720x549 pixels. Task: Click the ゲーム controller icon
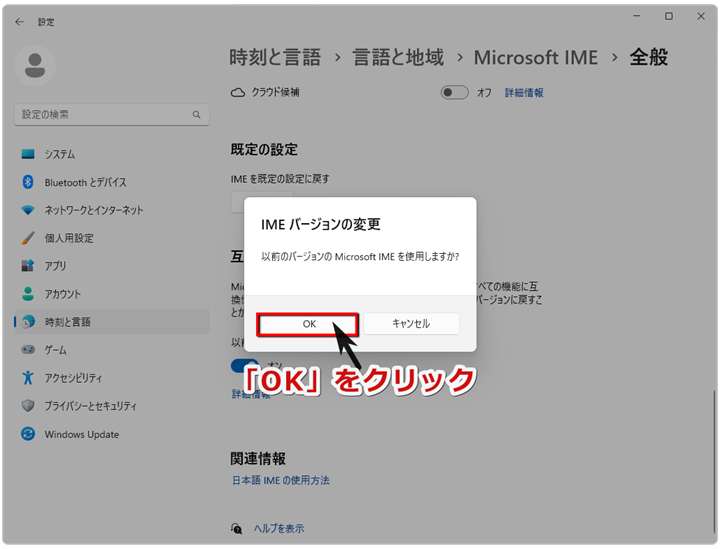tap(28, 350)
